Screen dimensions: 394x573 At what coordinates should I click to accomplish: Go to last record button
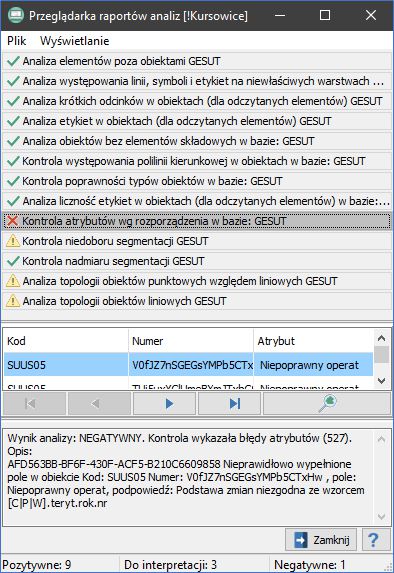tap(230, 404)
